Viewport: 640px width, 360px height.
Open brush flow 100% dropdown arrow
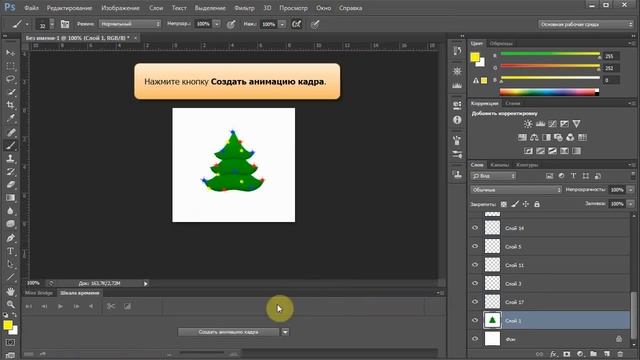pyautogui.click(x=282, y=24)
